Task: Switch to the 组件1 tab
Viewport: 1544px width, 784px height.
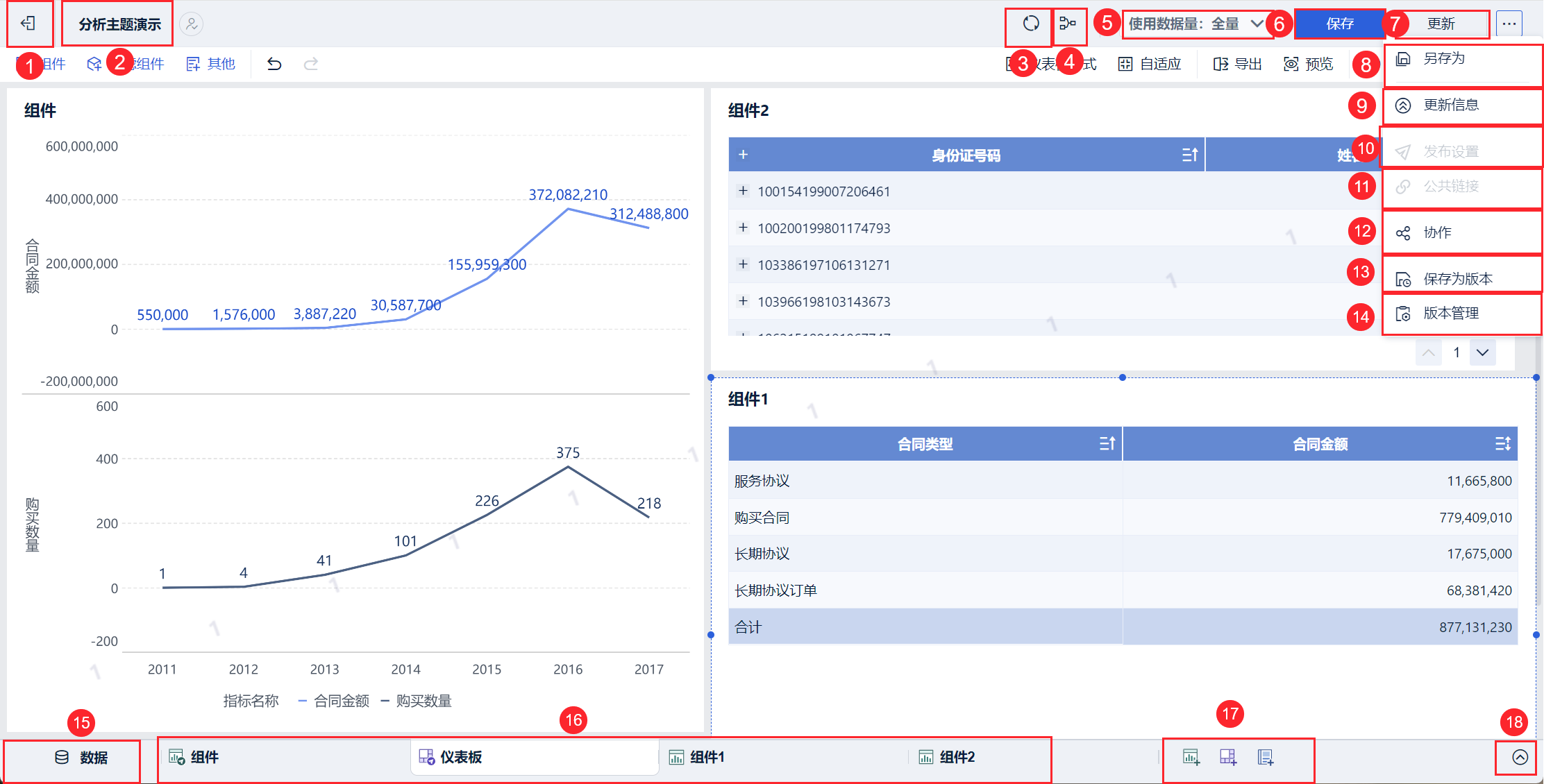Action: [696, 757]
